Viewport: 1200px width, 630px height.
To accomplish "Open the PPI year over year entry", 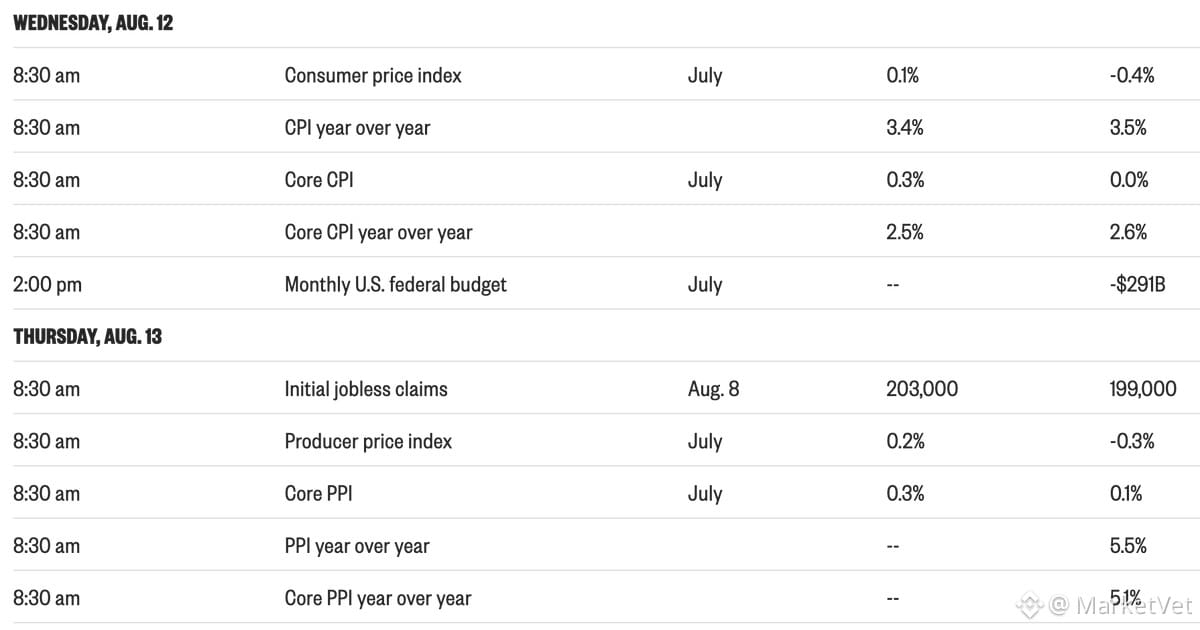I will click(x=357, y=546).
